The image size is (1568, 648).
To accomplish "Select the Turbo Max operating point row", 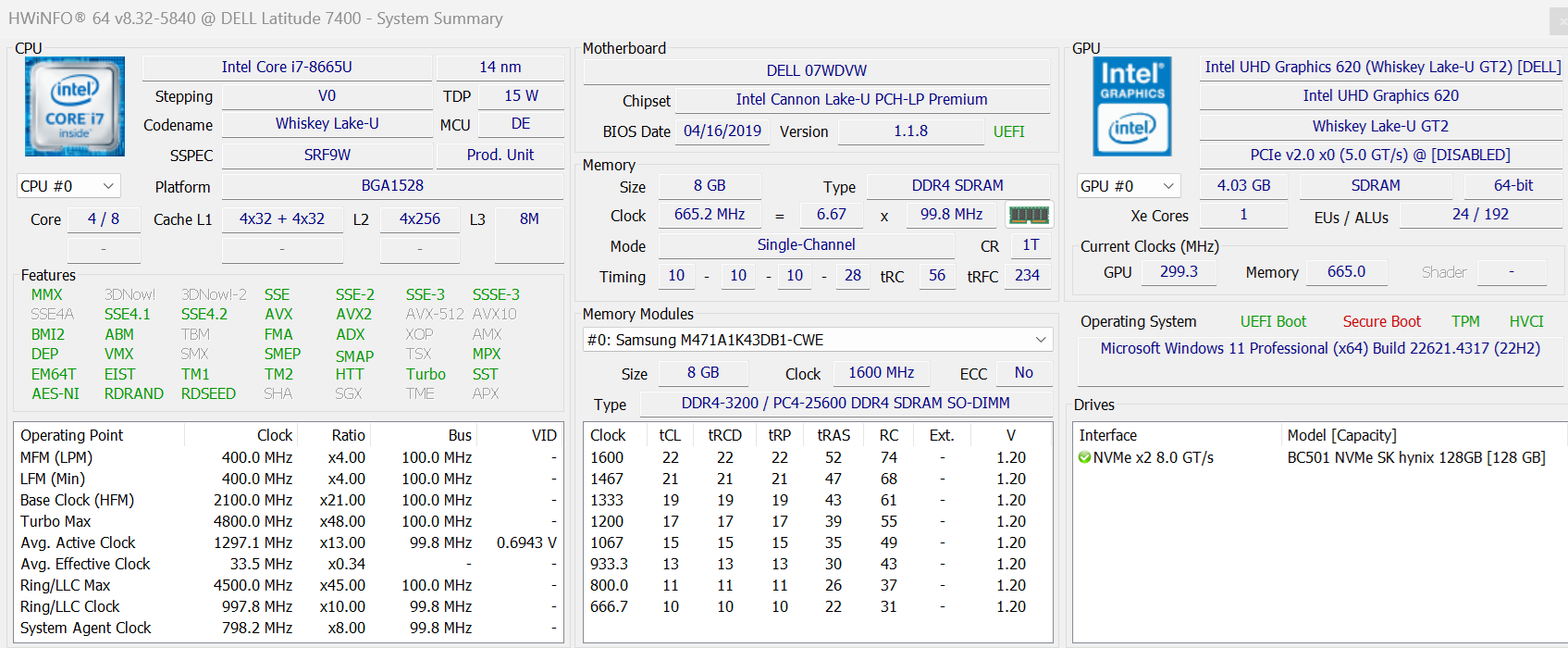I will pyautogui.click(x=287, y=521).
